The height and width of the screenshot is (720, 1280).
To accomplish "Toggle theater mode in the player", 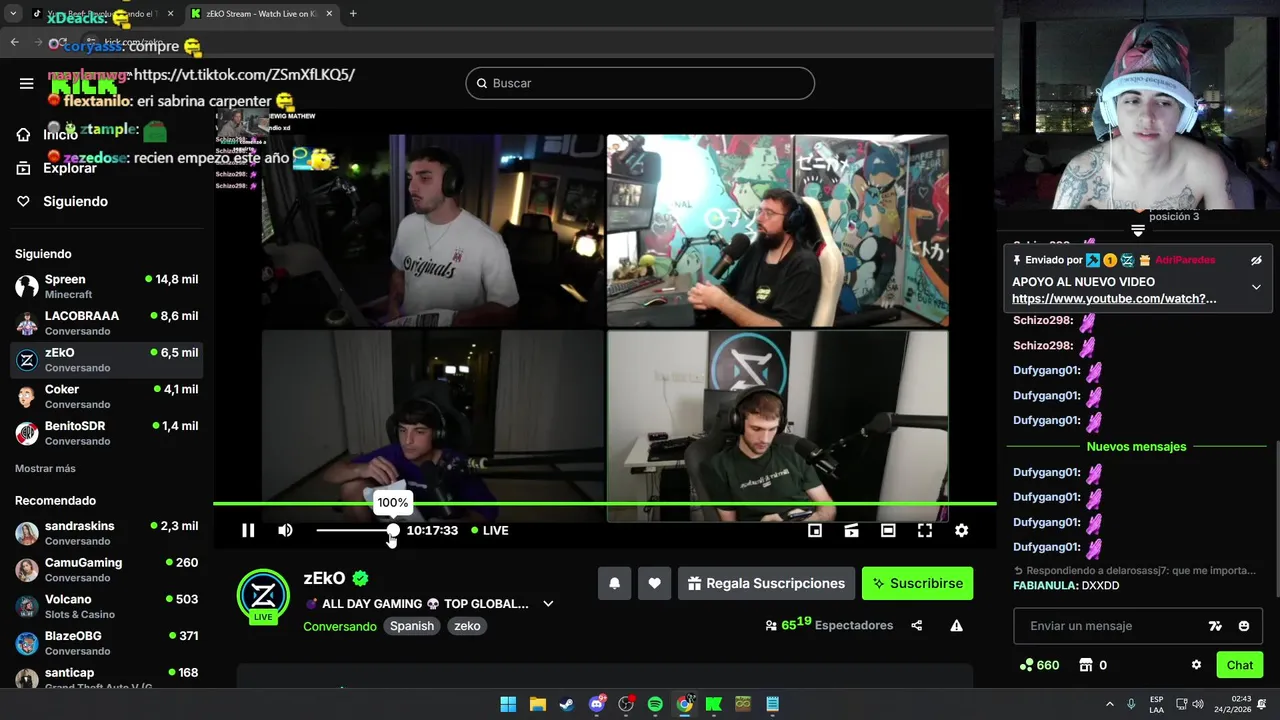I will pos(888,530).
